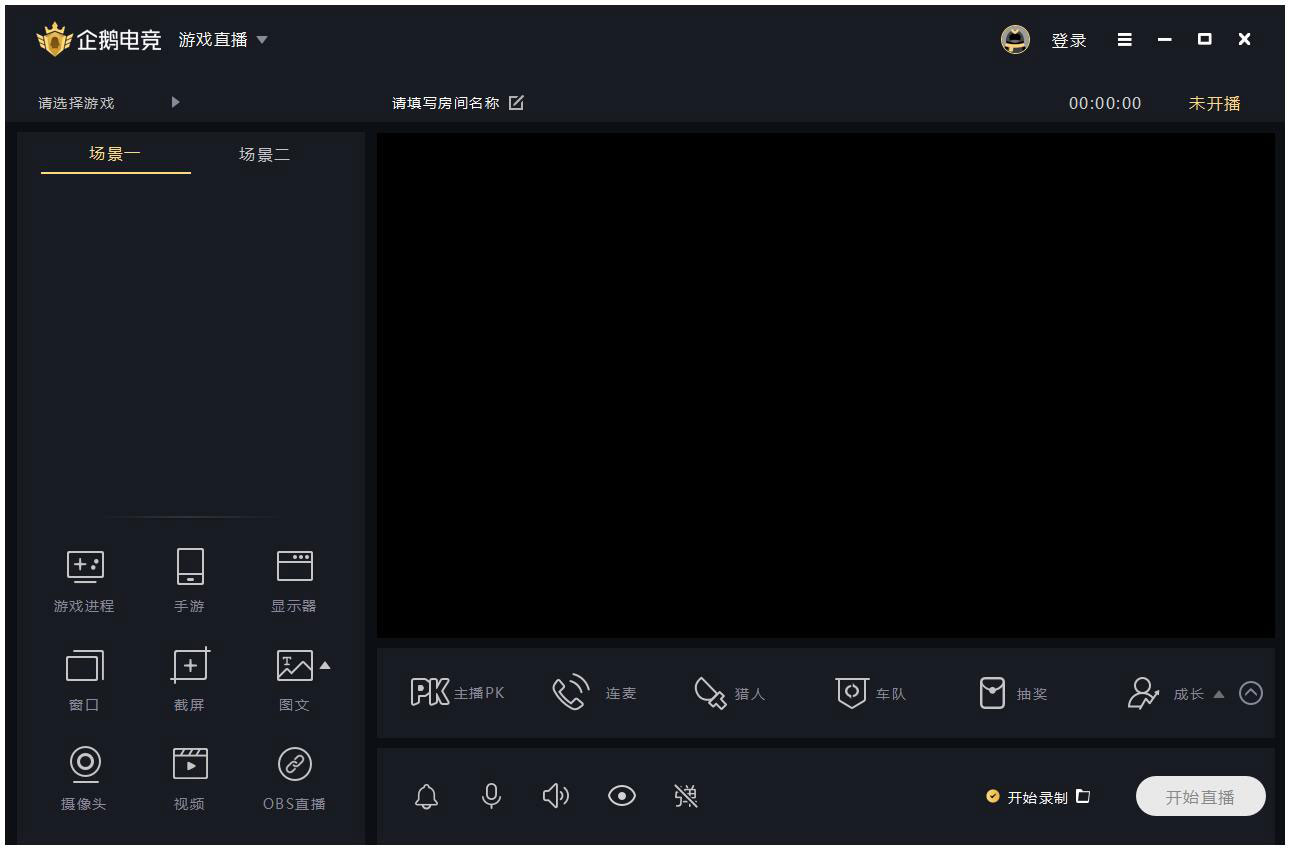Take a screenshot using the 截屏 icon
Image resolution: width=1290 pixels, height=851 pixels.
189,680
